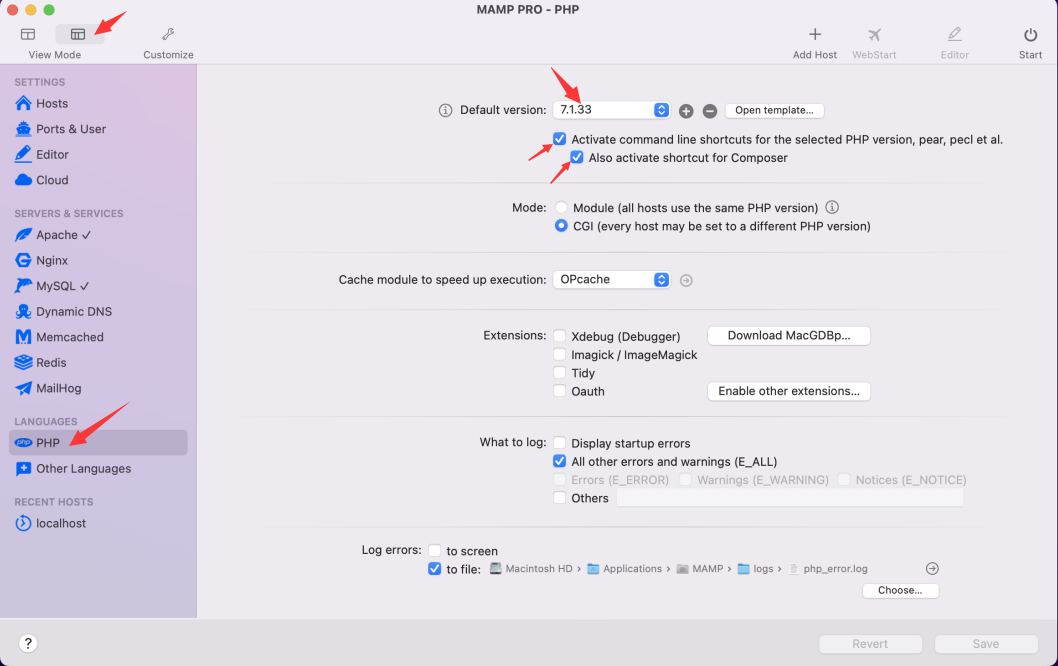Image resolution: width=1058 pixels, height=666 pixels.
Task: Click arrow icon beside OPcache dropdown
Action: (686, 281)
